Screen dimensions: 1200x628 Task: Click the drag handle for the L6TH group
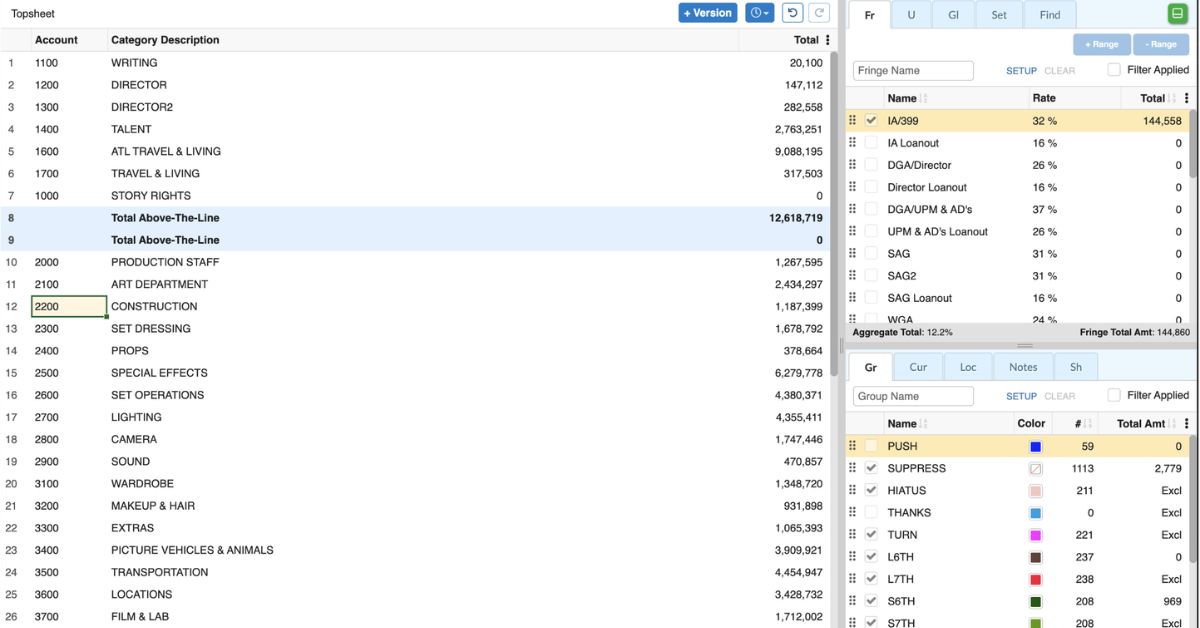click(853, 557)
